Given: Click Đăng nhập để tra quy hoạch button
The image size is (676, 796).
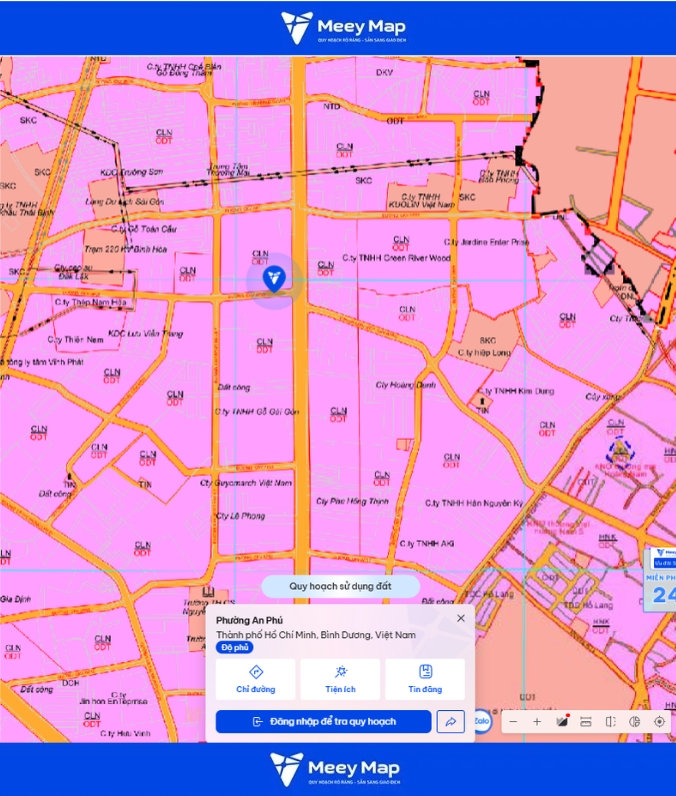Looking at the screenshot, I should coord(324,721).
